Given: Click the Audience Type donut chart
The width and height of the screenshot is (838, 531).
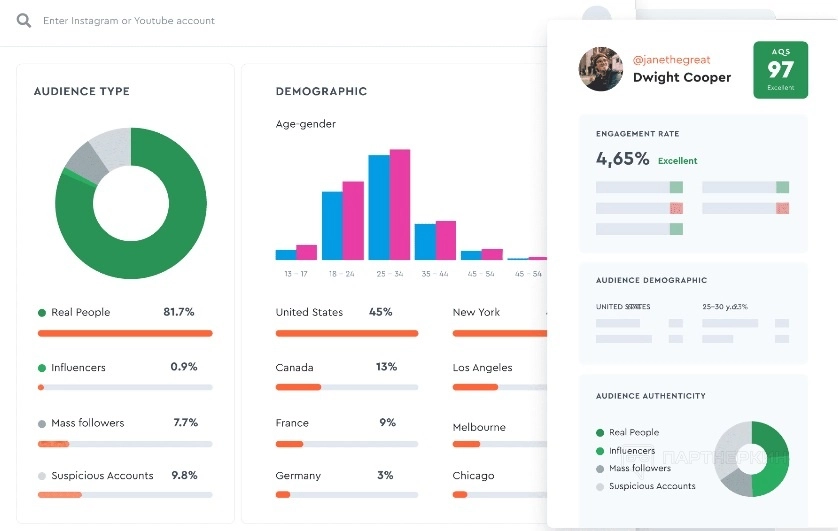Looking at the screenshot, I should [131, 203].
